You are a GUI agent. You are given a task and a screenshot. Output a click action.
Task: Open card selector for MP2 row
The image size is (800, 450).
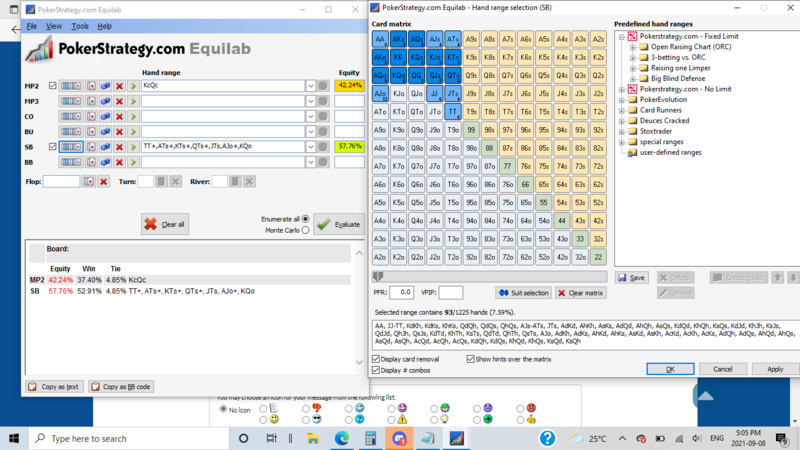(x=91, y=86)
